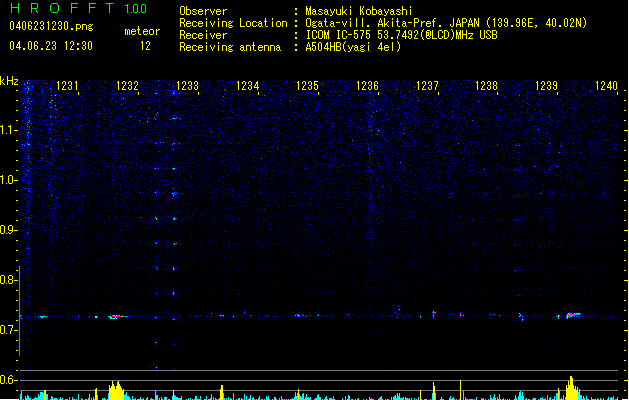
Task: Click time marker 1235
Action: (307, 86)
